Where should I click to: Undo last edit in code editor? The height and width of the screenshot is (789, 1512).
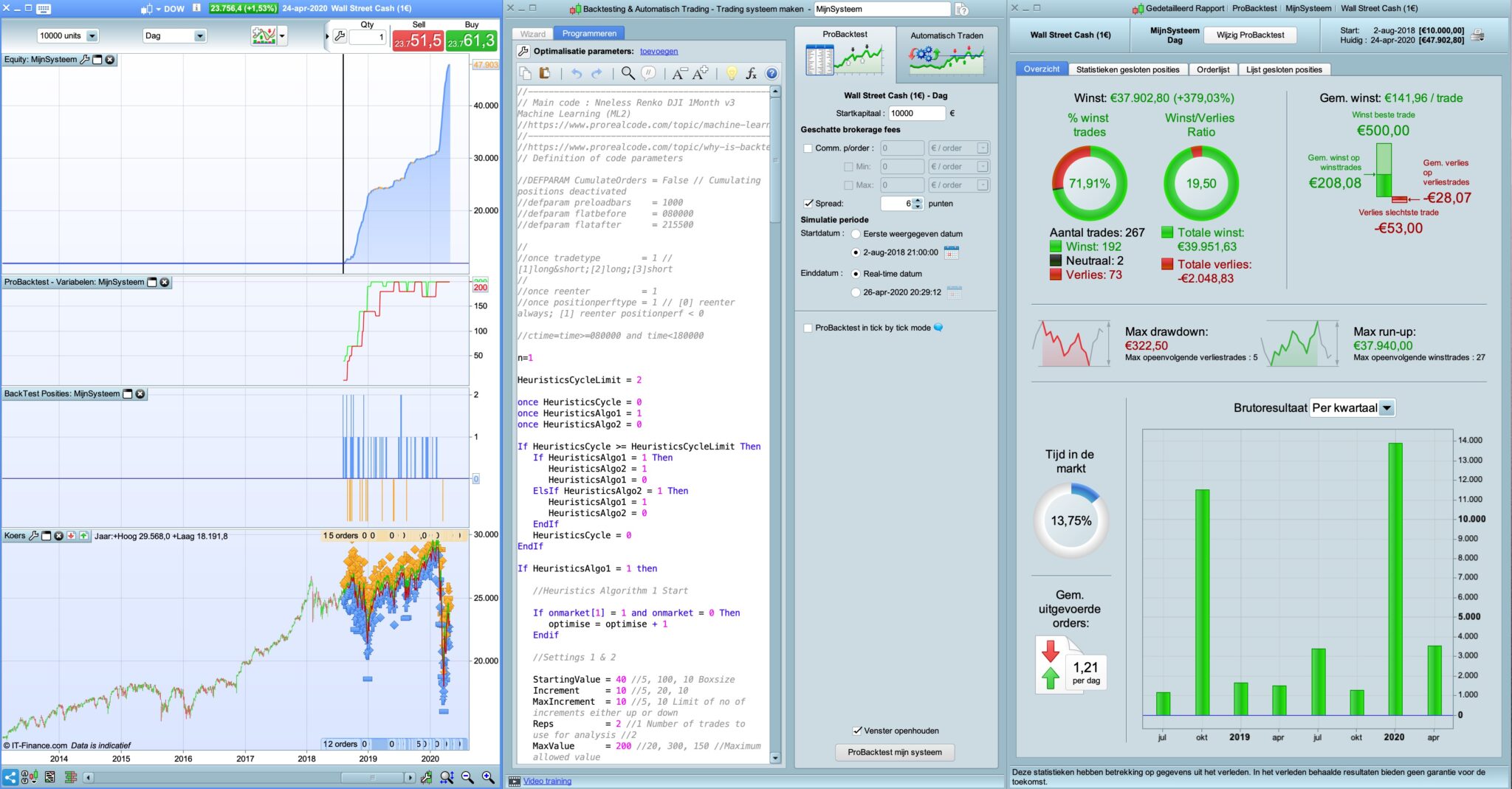[x=577, y=73]
